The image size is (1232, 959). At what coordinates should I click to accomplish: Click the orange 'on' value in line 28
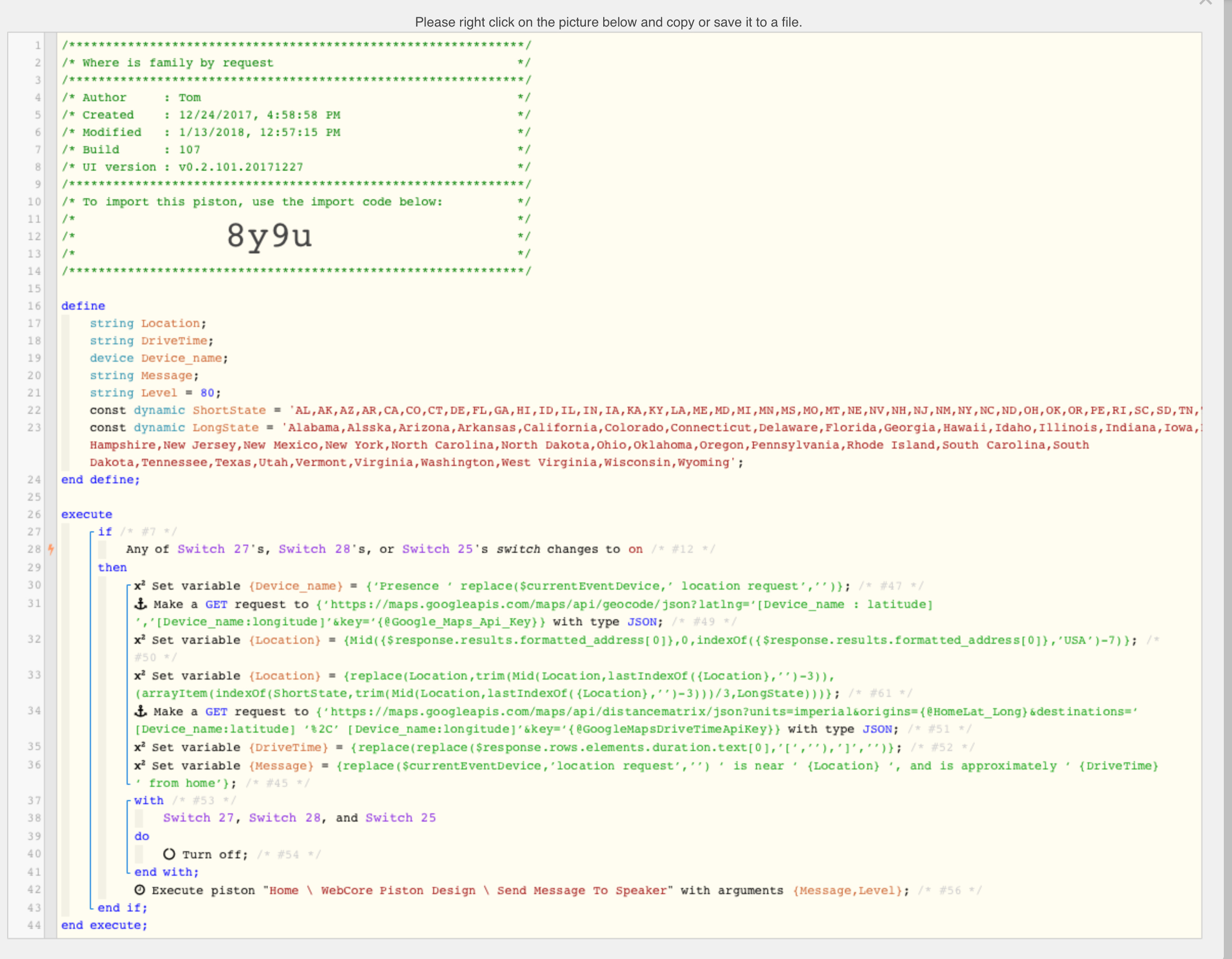(x=636, y=549)
